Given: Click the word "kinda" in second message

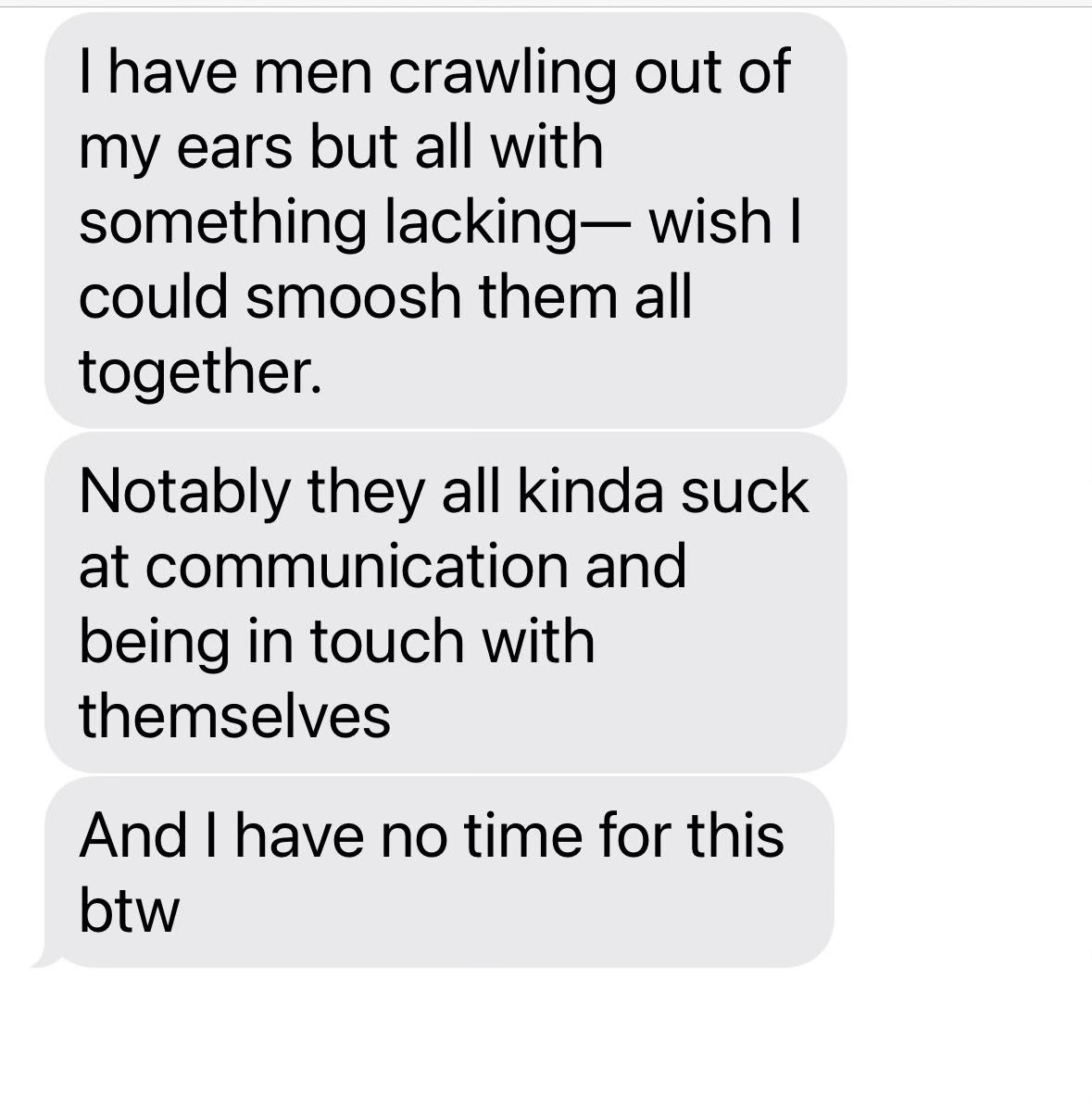Looking at the screenshot, I should pyautogui.click(x=590, y=491).
